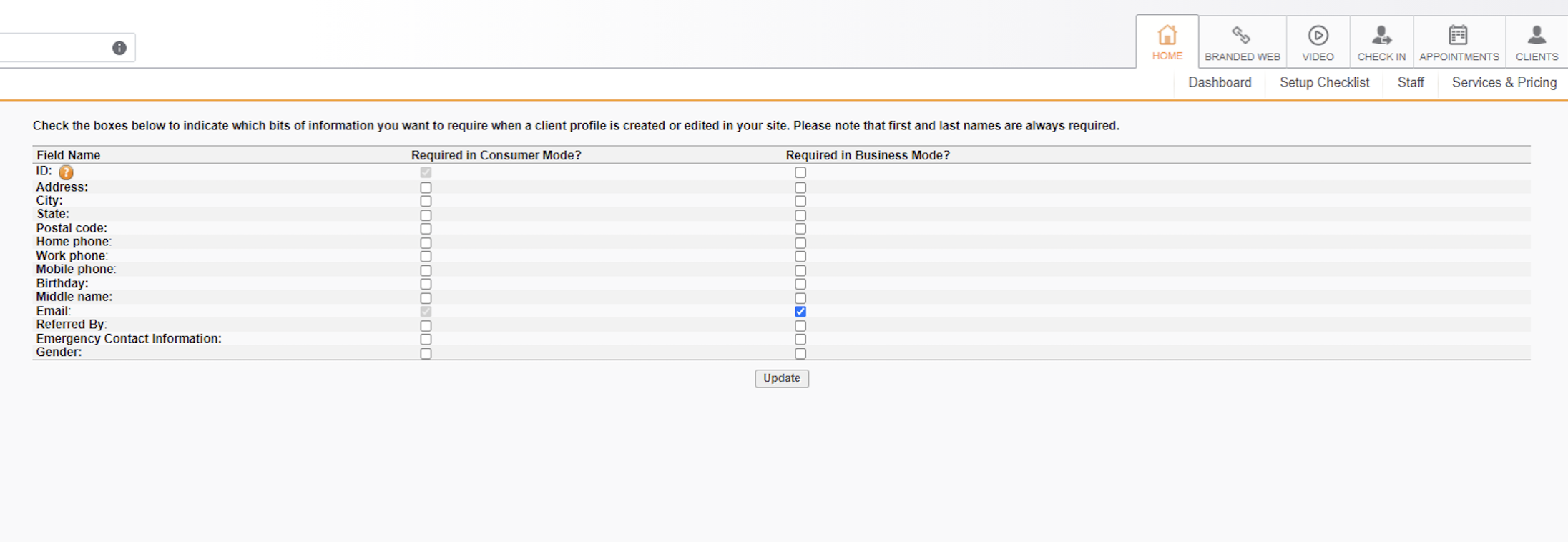Click the orange help icon beside ID
Screen dimensions: 1568x542
[x=66, y=172]
